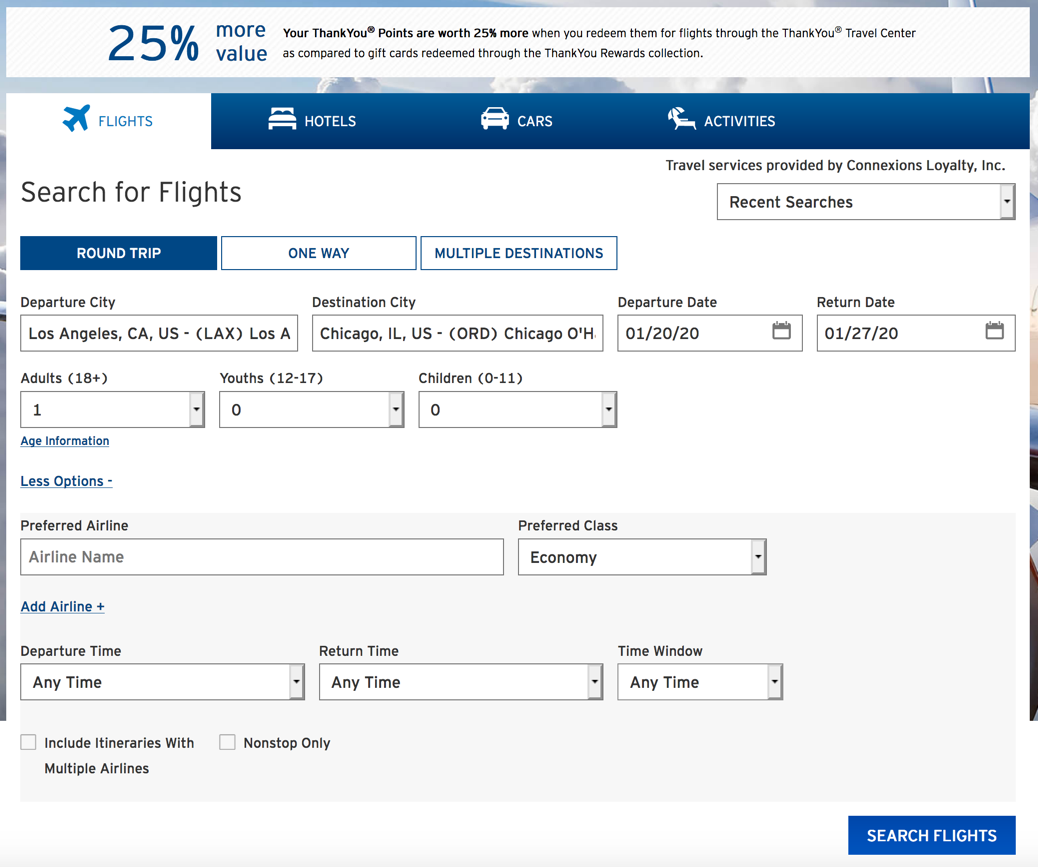Switch to the Flights tab
The width and height of the screenshot is (1038, 867).
(x=109, y=120)
